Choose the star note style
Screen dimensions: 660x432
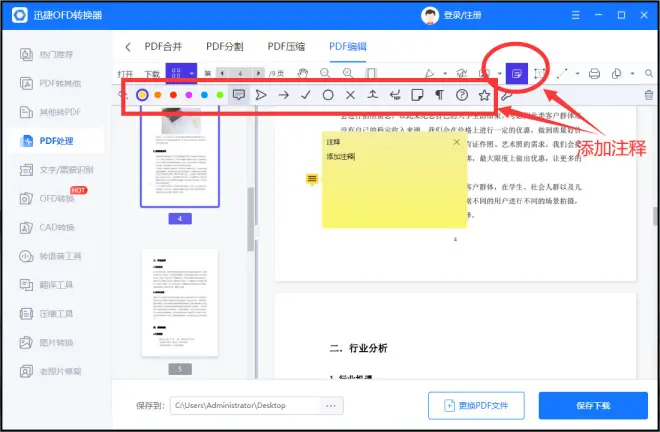[484, 95]
